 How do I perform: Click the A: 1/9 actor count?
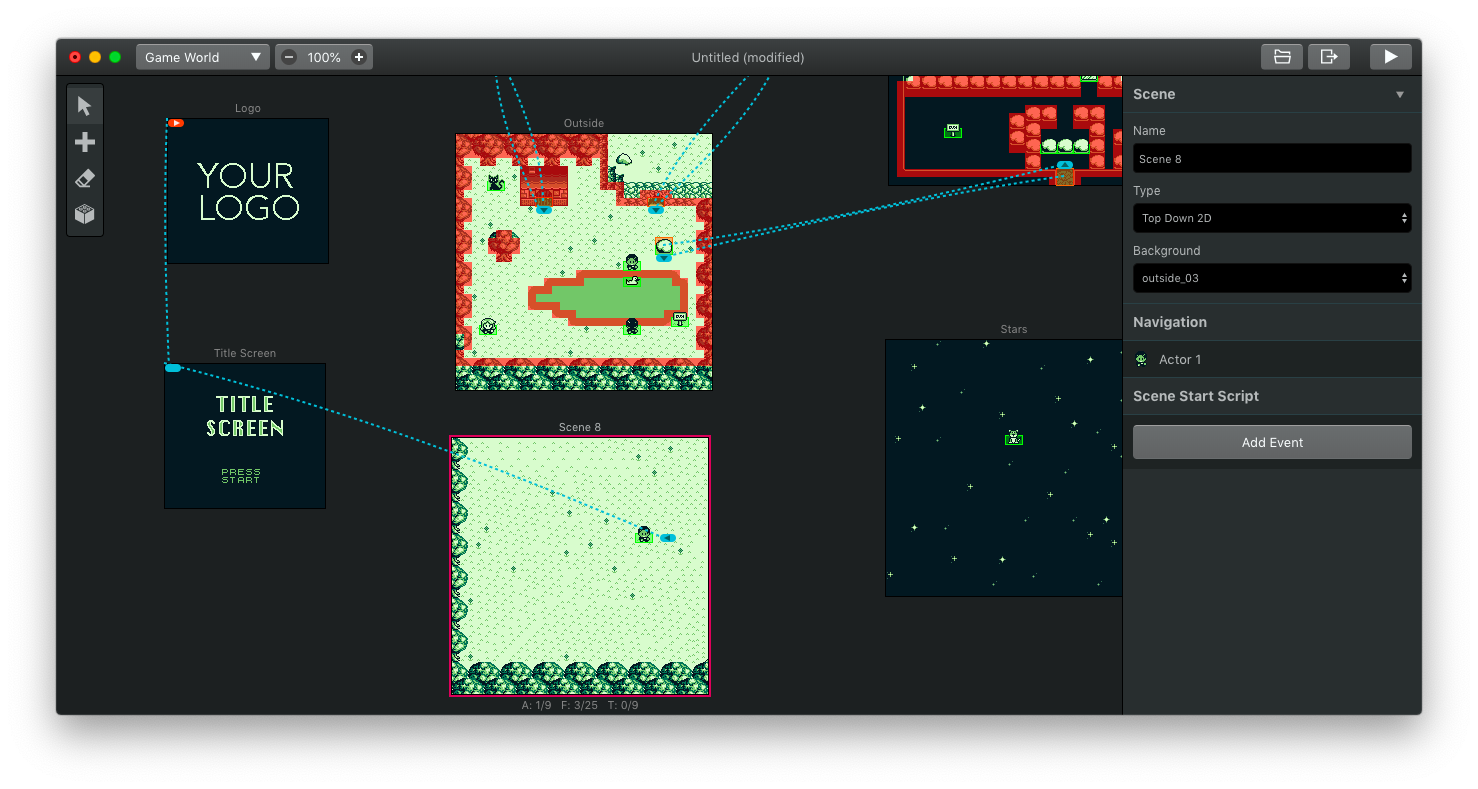(536, 705)
